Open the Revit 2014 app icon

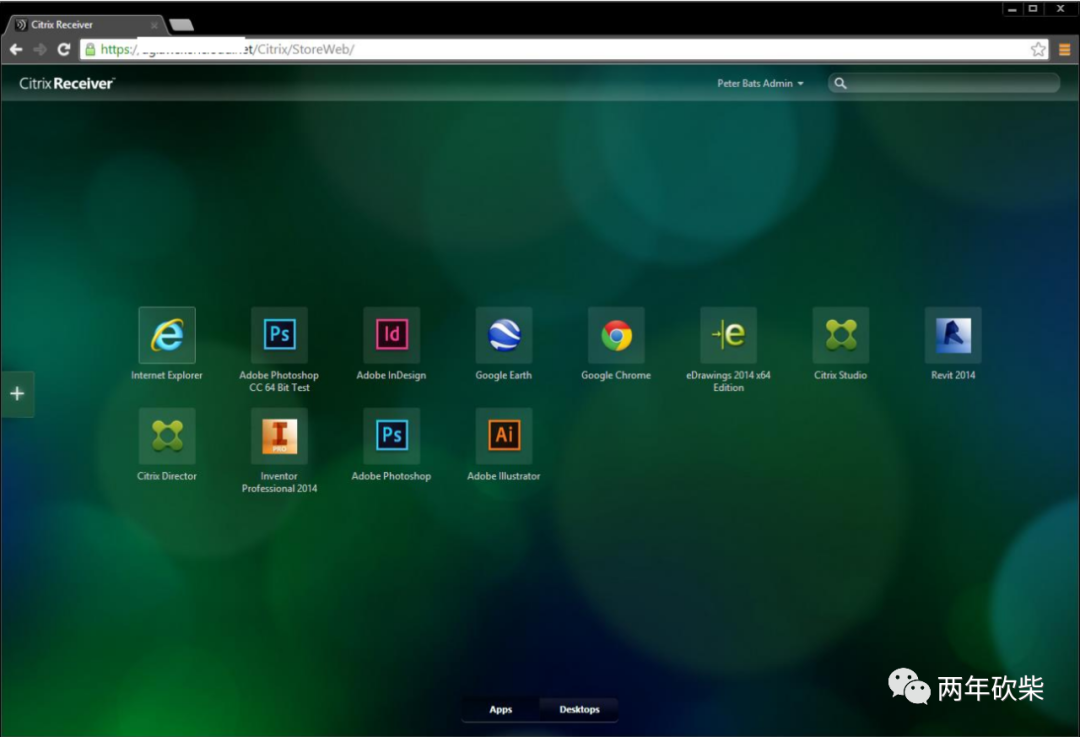click(x=953, y=335)
